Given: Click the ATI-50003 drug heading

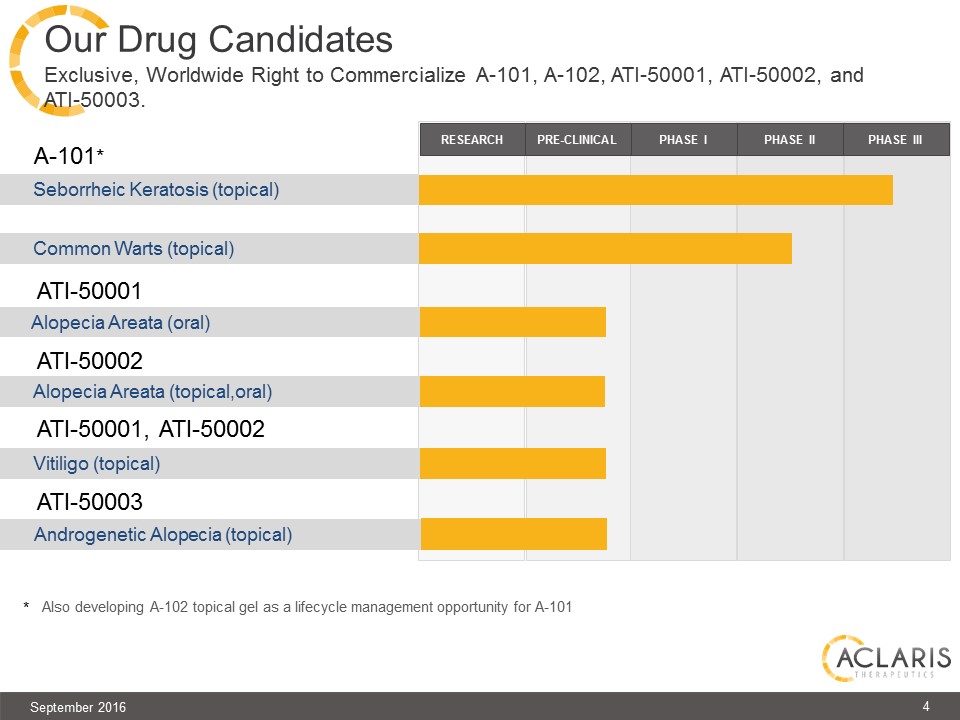Looking at the screenshot, I should click(x=90, y=500).
